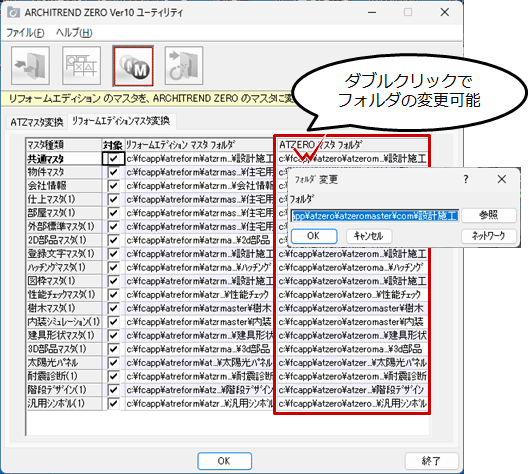Viewport: 529px width, 474px height.
Task: Click the ATZERO folder cell for 太陽光パネル row
Action: click(353, 363)
